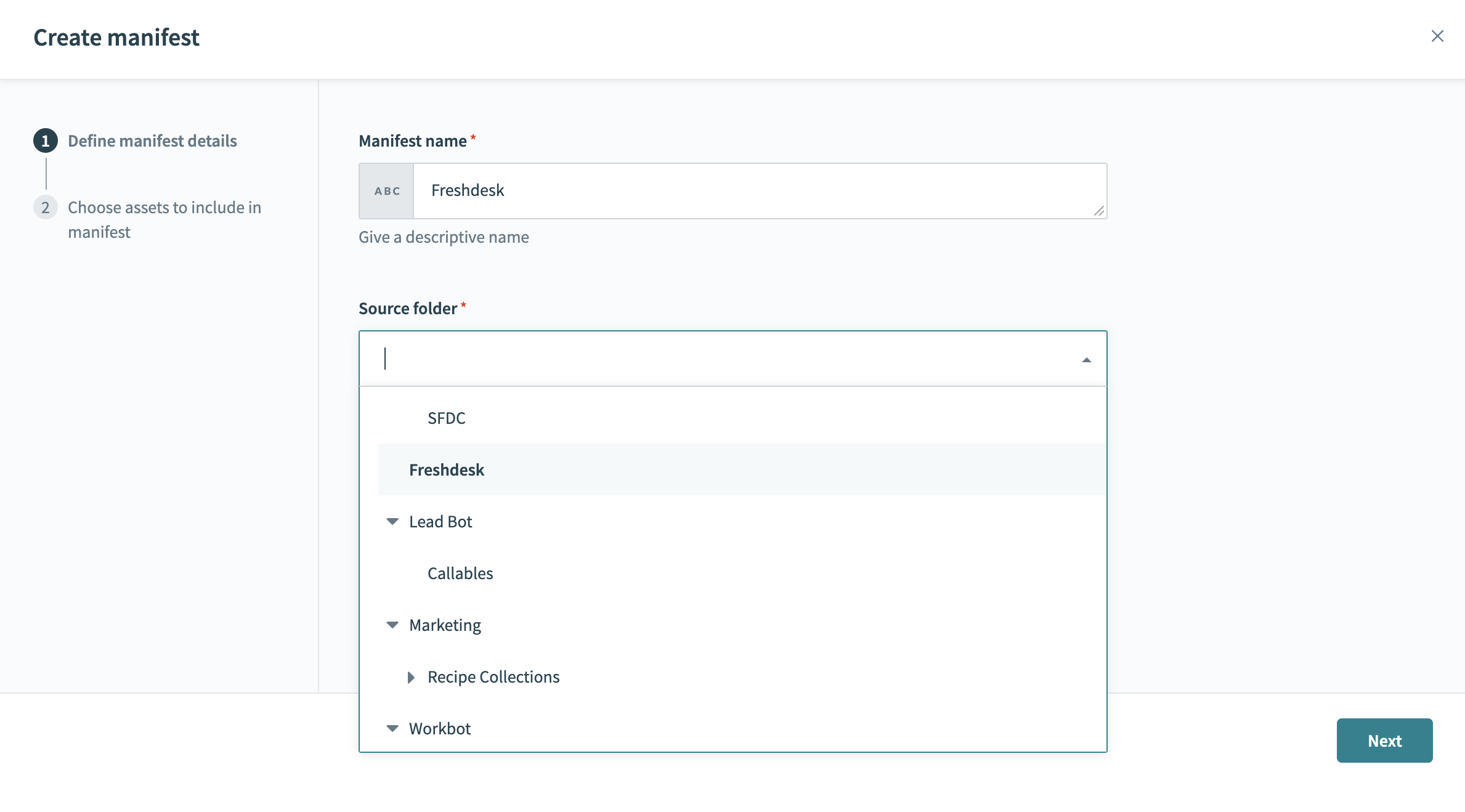Image resolution: width=1465 pixels, height=812 pixels.
Task: Close the Create manifest dialog
Action: [x=1437, y=36]
